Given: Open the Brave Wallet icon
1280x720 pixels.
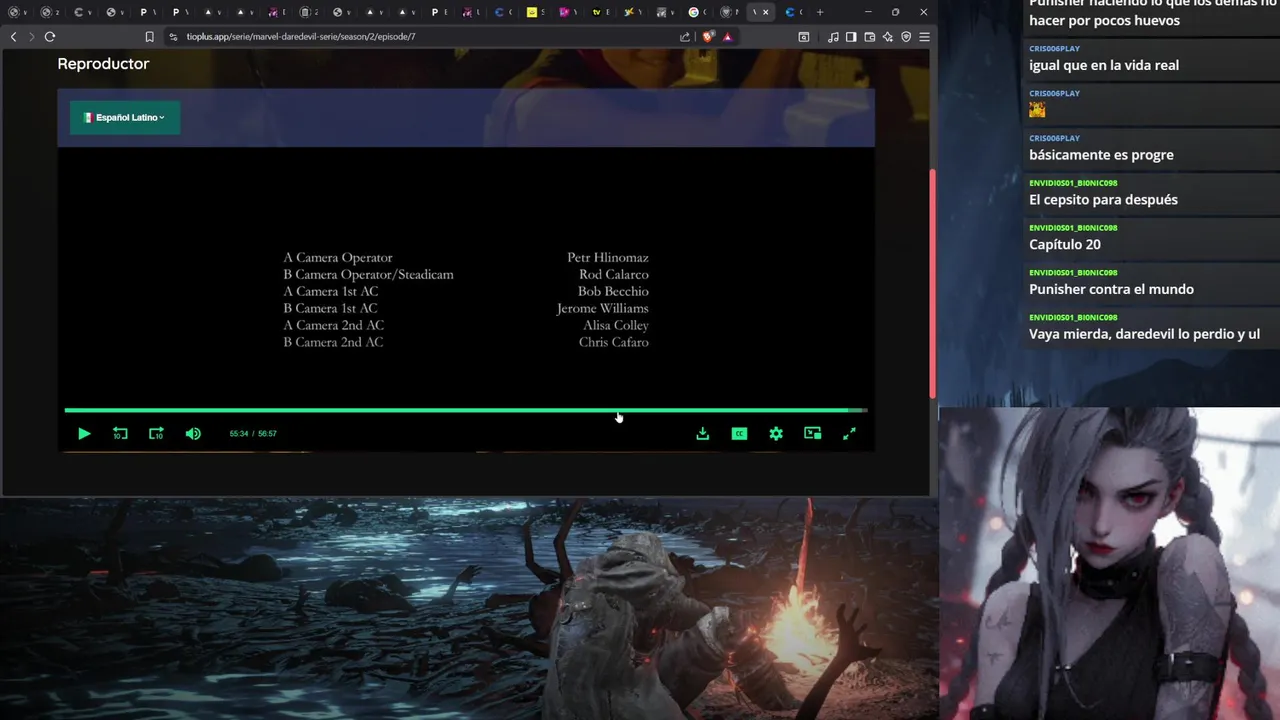Looking at the screenshot, I should [870, 37].
